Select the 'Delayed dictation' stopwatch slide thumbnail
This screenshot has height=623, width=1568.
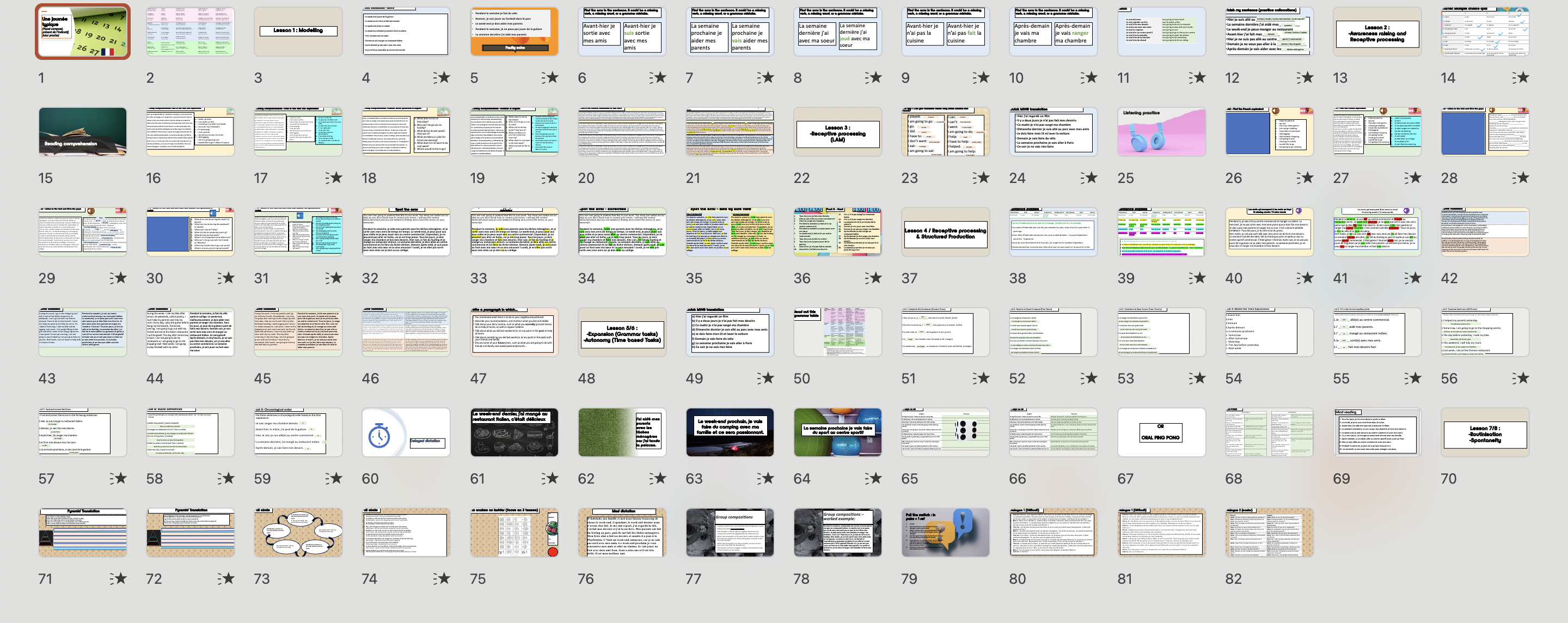[406, 432]
